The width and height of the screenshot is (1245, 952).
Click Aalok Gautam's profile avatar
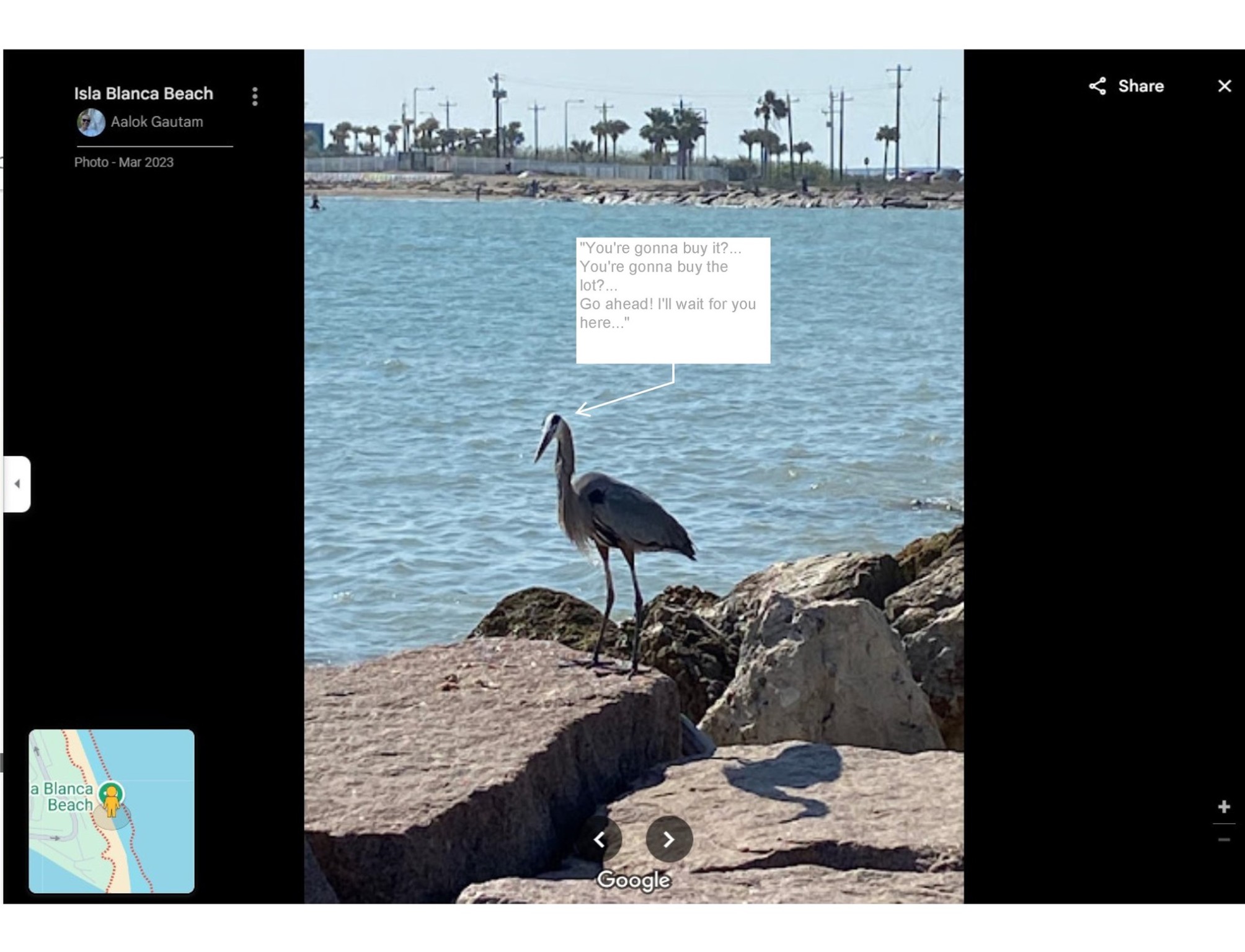tap(91, 122)
